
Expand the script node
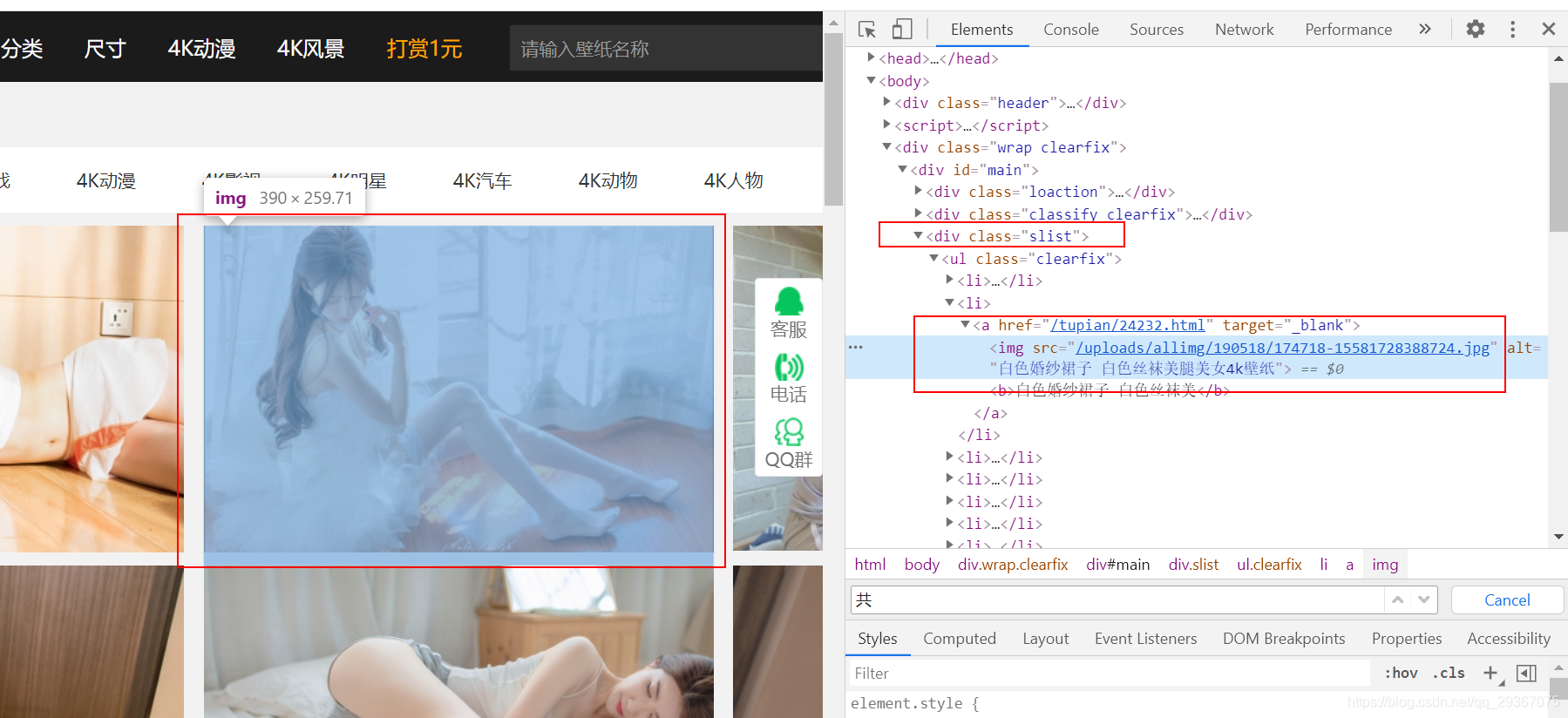[x=886, y=125]
